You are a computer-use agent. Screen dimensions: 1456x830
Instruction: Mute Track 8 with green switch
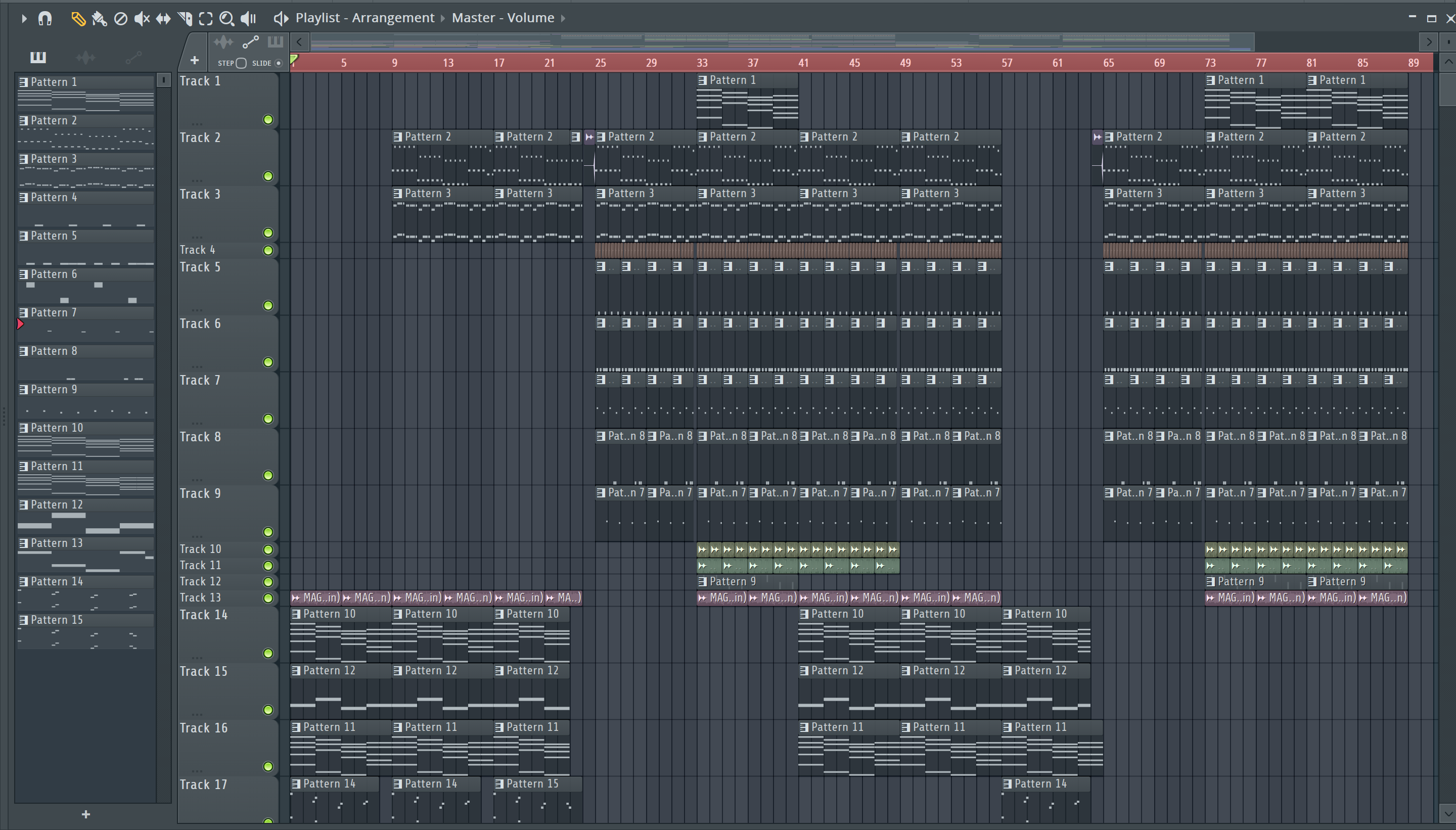(x=268, y=475)
